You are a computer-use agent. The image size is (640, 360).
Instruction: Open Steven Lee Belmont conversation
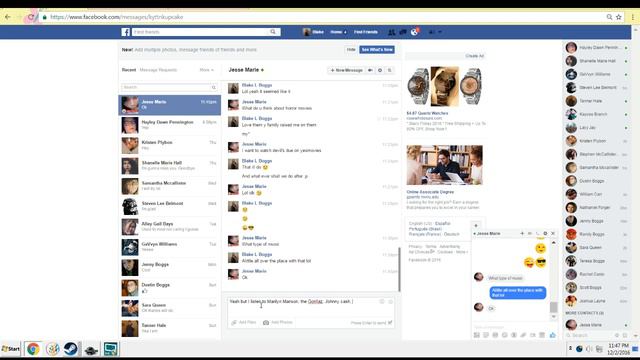coord(170,207)
